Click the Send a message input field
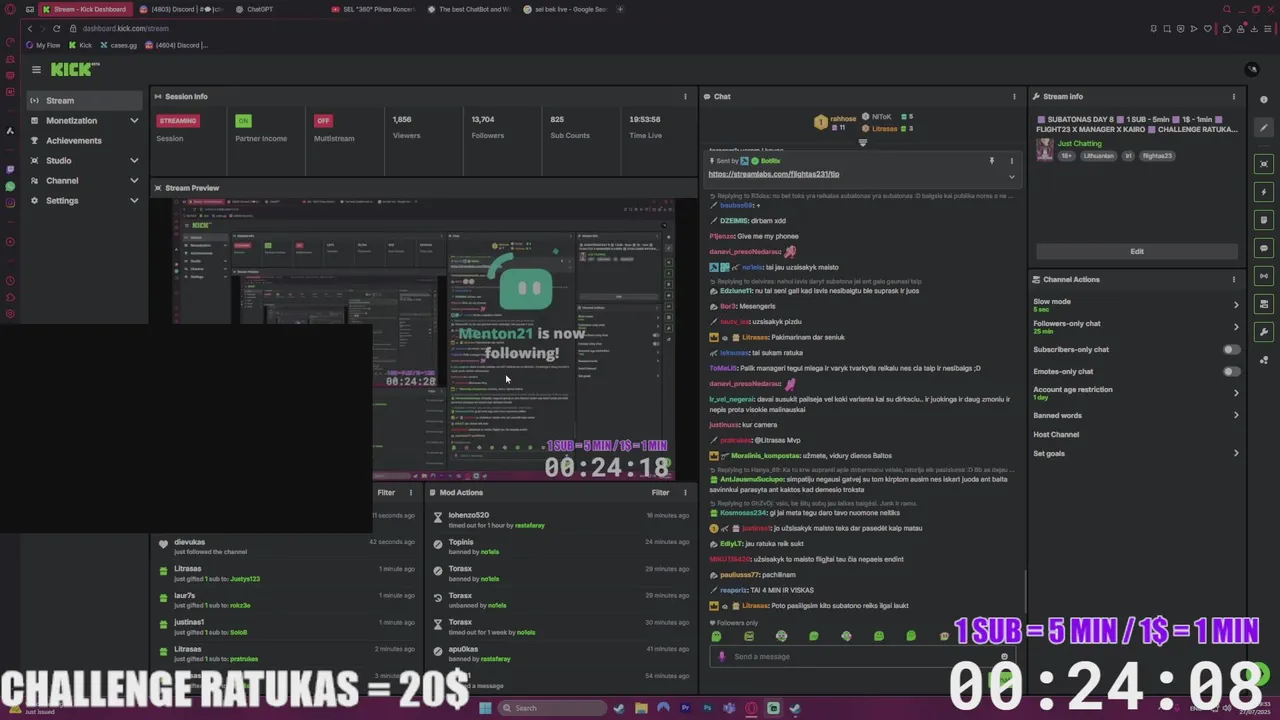The width and height of the screenshot is (1280, 720). [x=860, y=657]
